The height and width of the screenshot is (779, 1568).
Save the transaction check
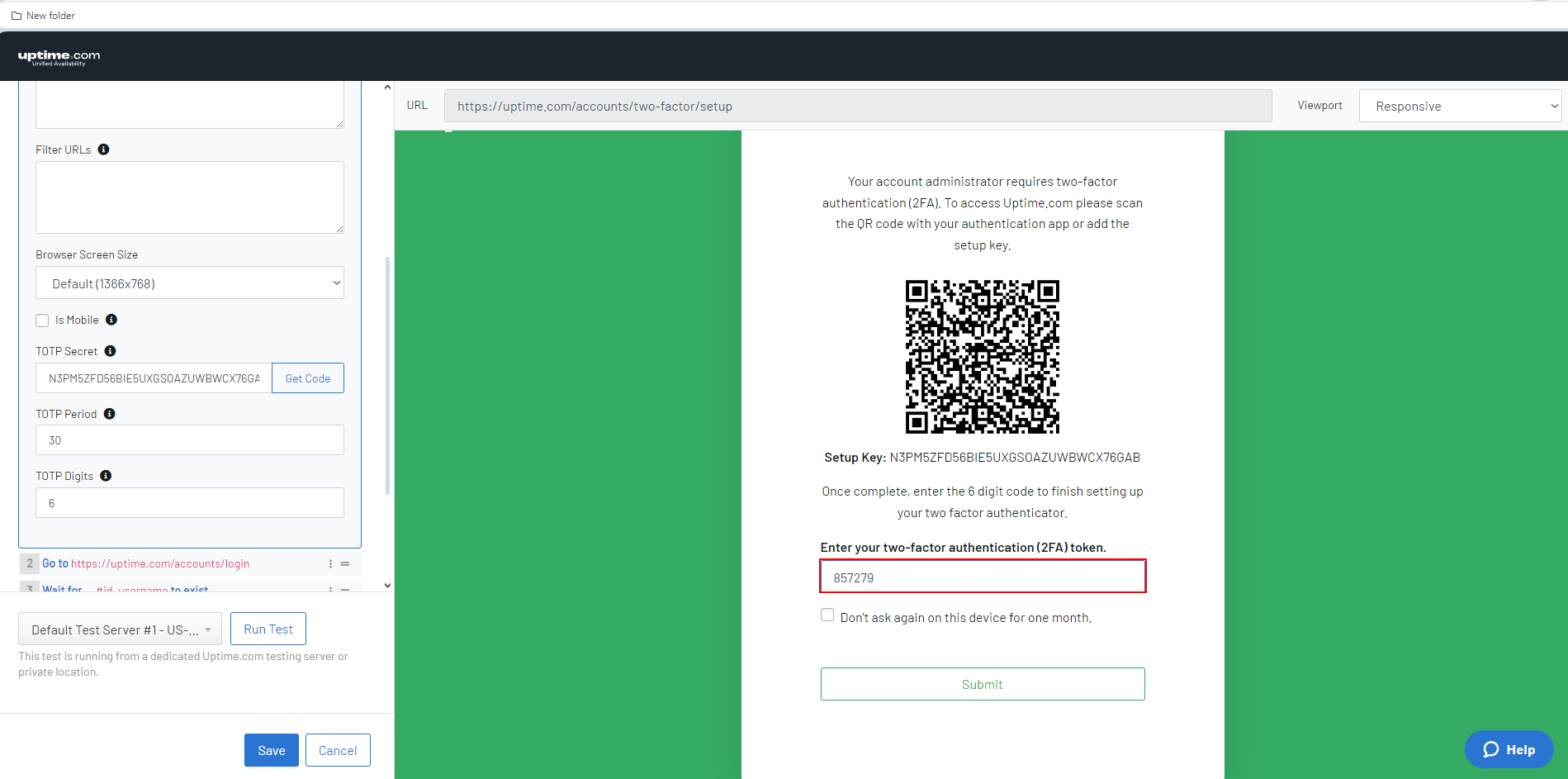point(272,750)
